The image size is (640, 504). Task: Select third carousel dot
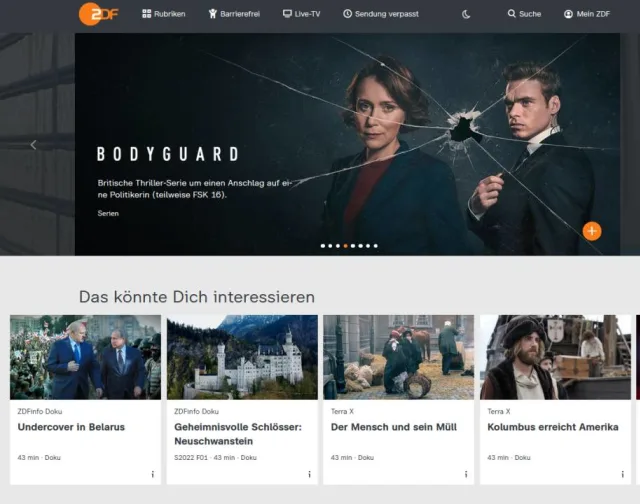[x=338, y=246]
